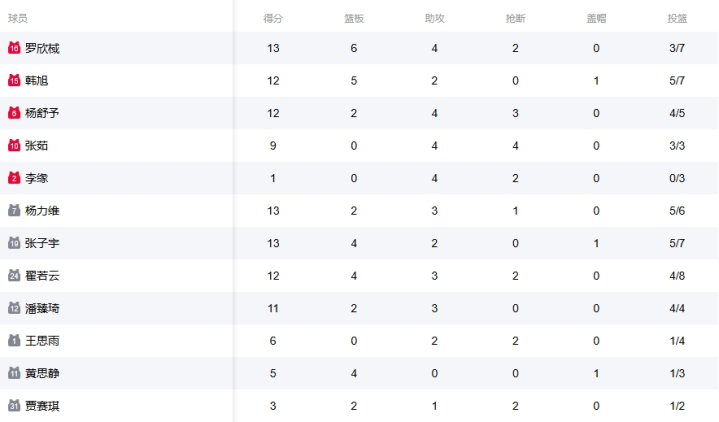Click the gray jersey icon beside 杨力维

coord(14,211)
